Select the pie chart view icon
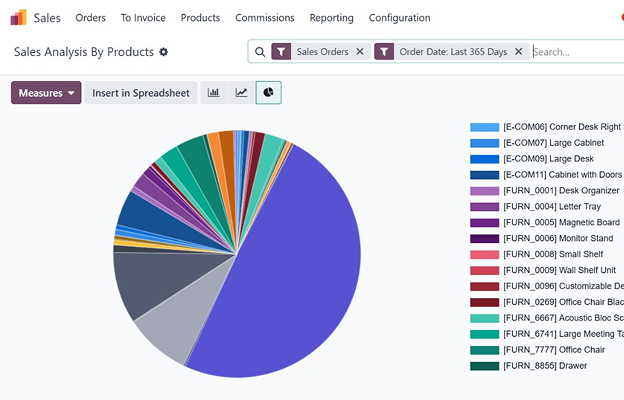This screenshot has width=624, height=400. point(268,93)
